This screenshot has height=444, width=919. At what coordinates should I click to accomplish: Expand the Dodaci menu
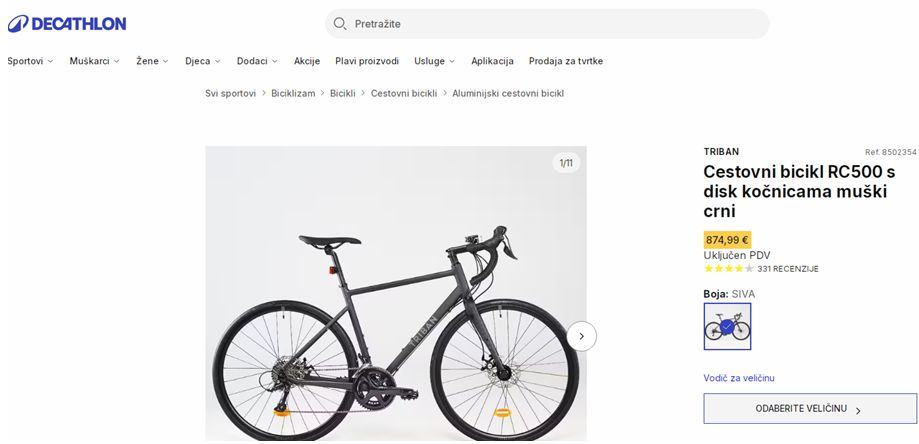pyautogui.click(x=257, y=61)
